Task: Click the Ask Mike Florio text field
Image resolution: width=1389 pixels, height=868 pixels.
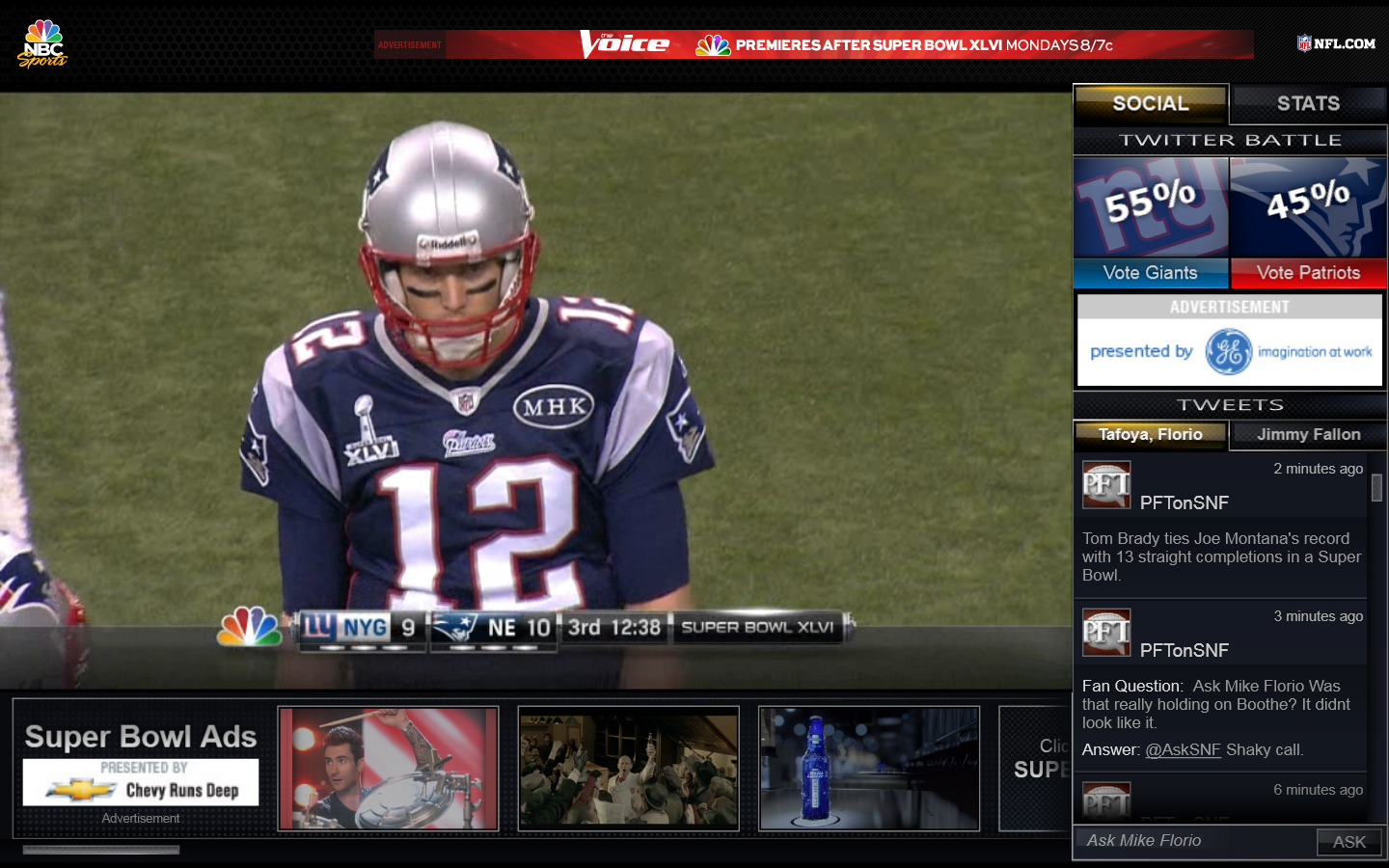Action: pyautogui.click(x=1196, y=841)
